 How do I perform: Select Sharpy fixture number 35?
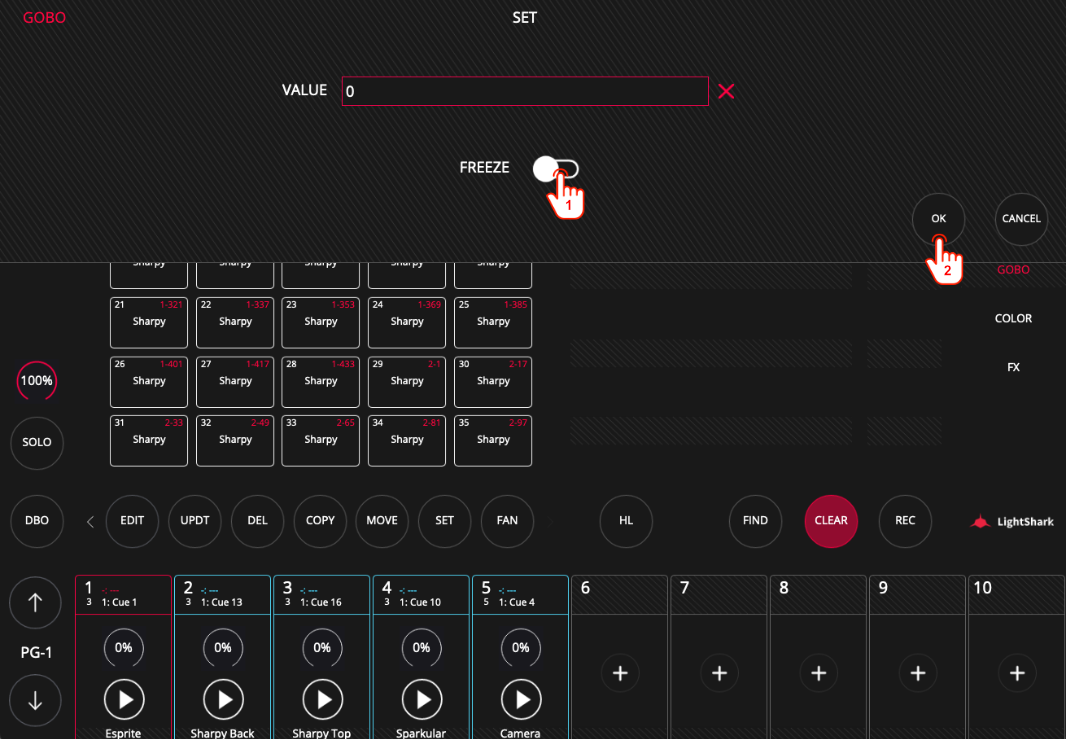[x=493, y=441]
